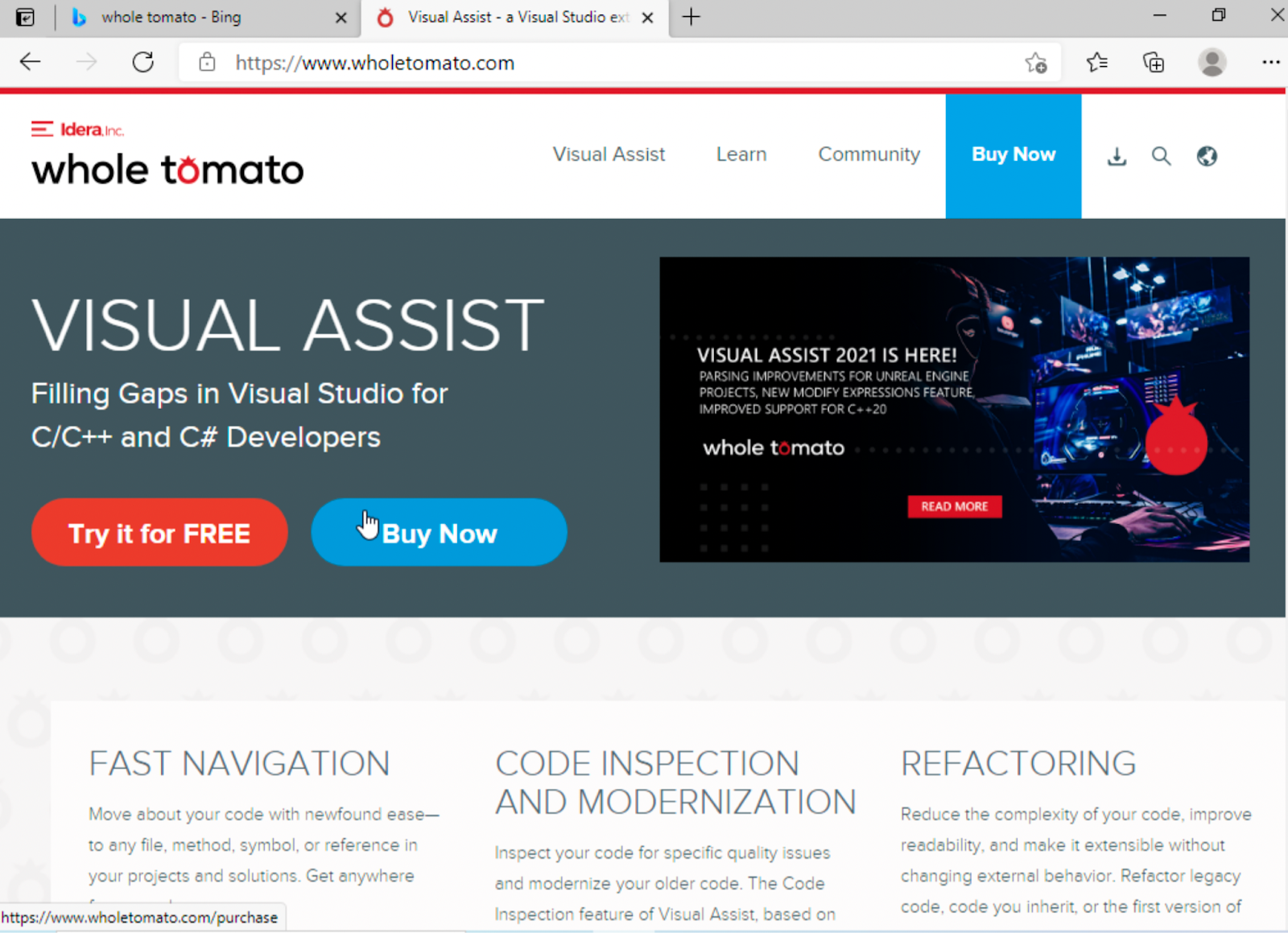Go forward using the forward arrow
1288x933 pixels.
point(86,62)
